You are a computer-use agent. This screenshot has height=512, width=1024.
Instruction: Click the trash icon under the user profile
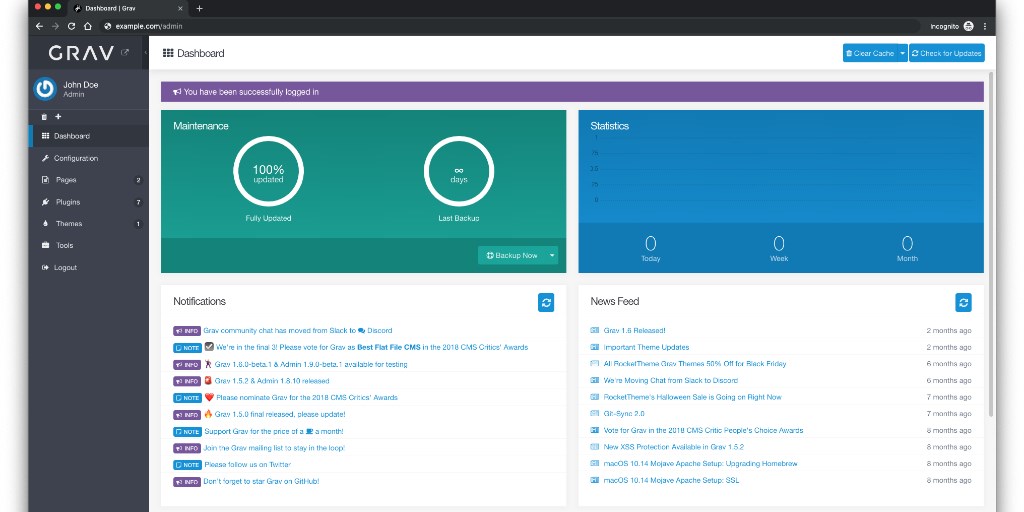click(x=44, y=117)
